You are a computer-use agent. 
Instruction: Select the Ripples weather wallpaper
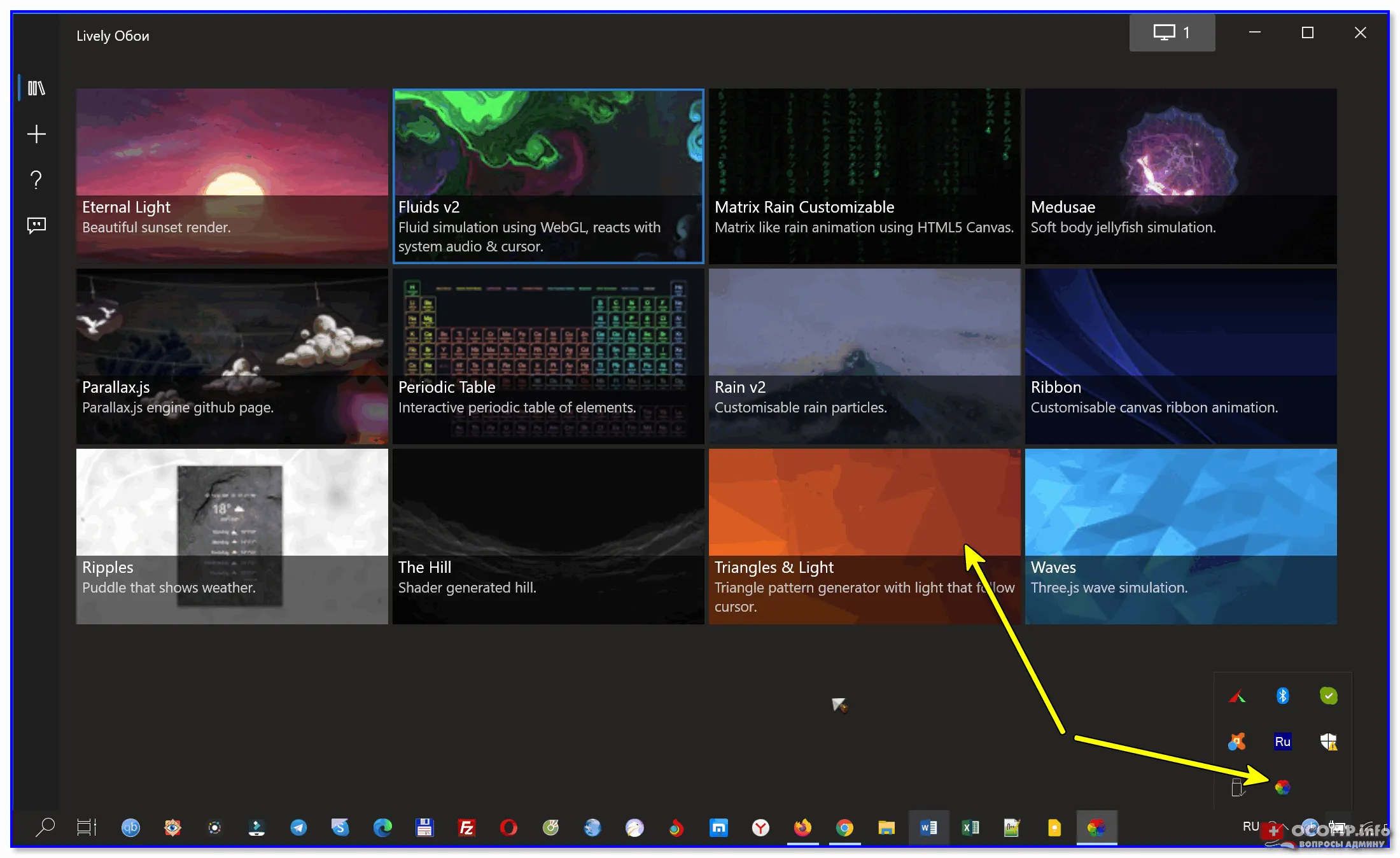[232, 537]
